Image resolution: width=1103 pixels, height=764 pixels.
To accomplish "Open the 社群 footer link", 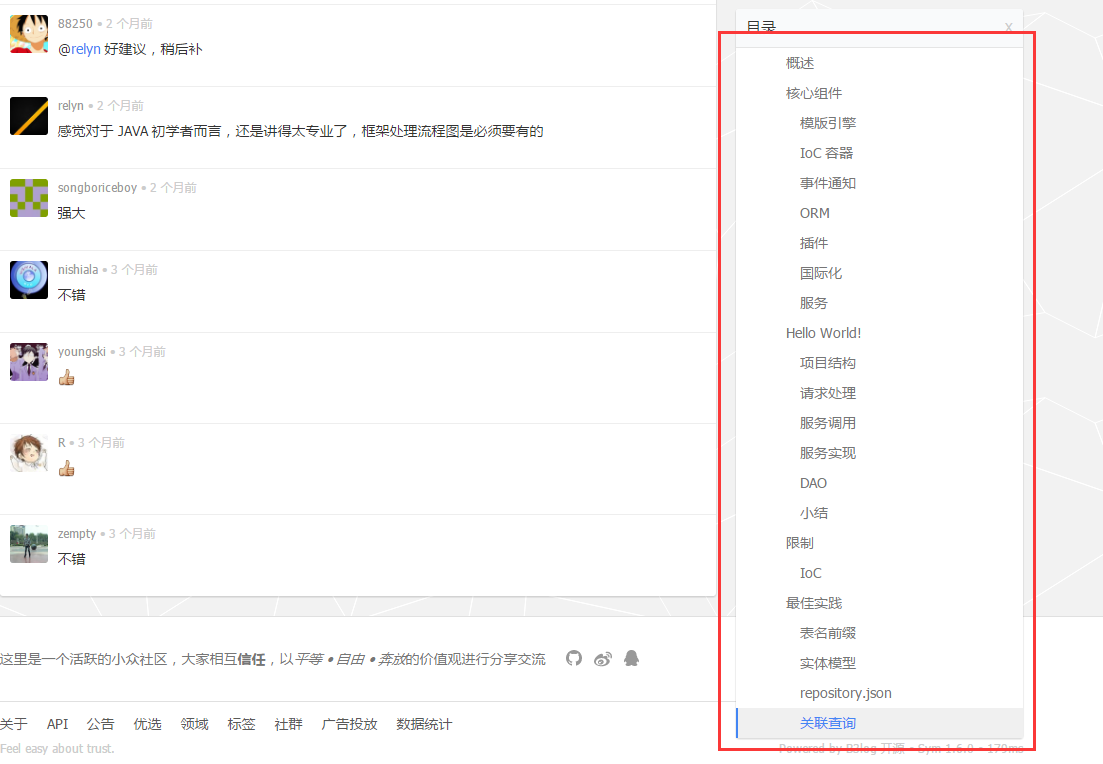I will (x=288, y=725).
